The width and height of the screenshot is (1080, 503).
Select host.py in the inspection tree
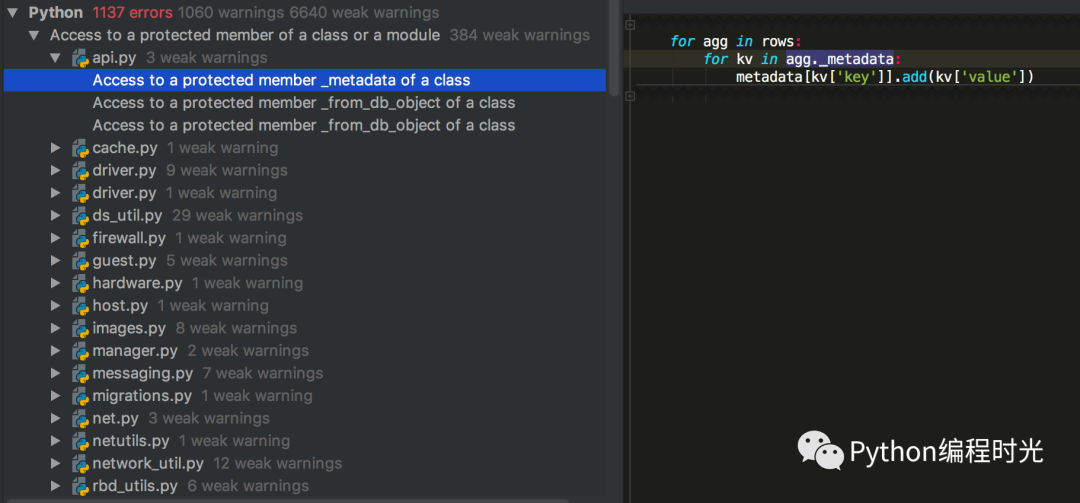(120, 306)
